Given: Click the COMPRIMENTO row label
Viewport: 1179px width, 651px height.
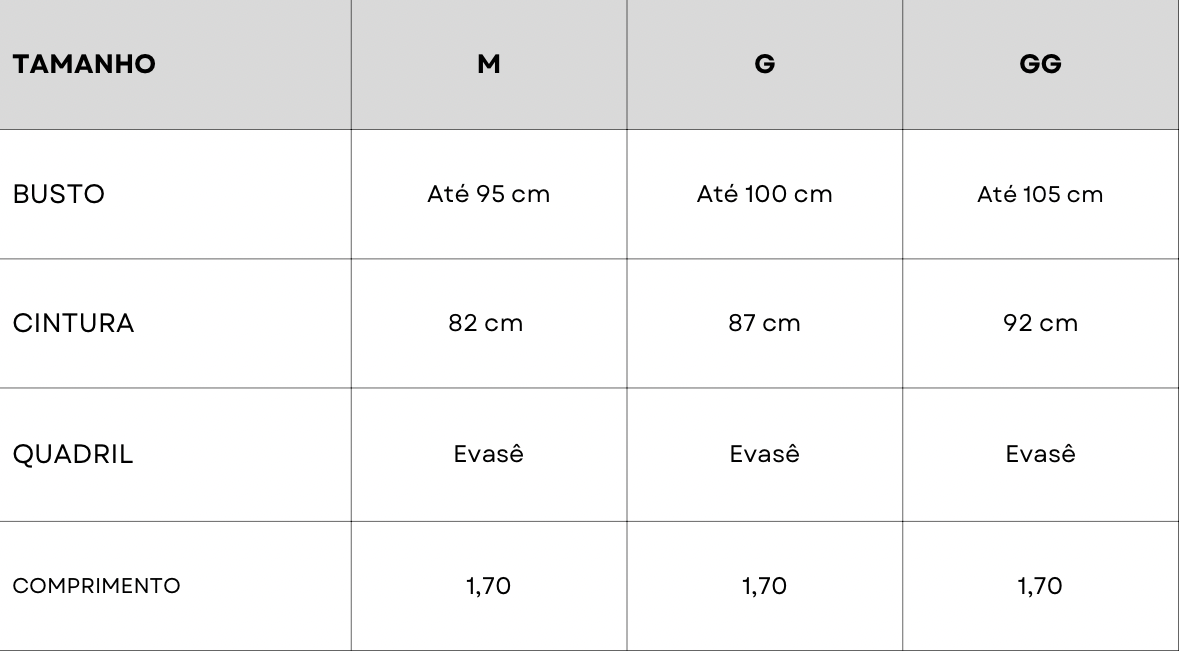Looking at the screenshot, I should tap(96, 586).
